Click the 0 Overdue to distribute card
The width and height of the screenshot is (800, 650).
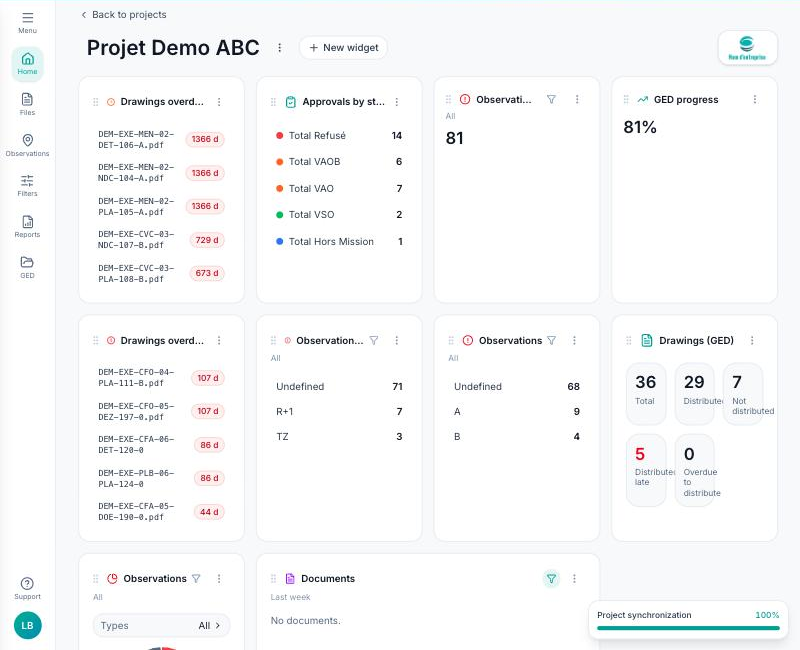(694, 470)
